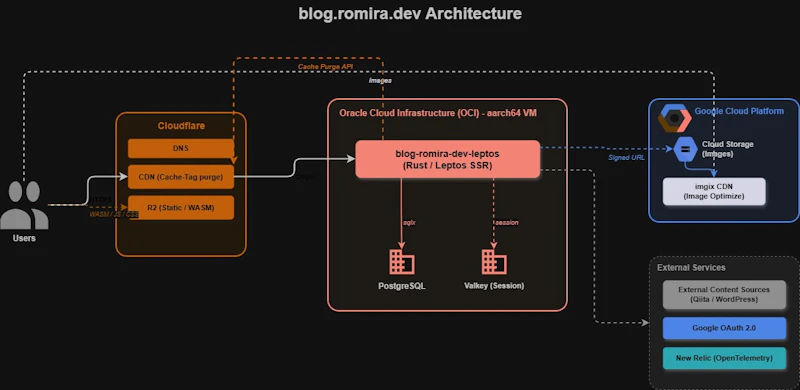
Task: Select the DNS box in Cloudflare
Action: tap(181, 149)
